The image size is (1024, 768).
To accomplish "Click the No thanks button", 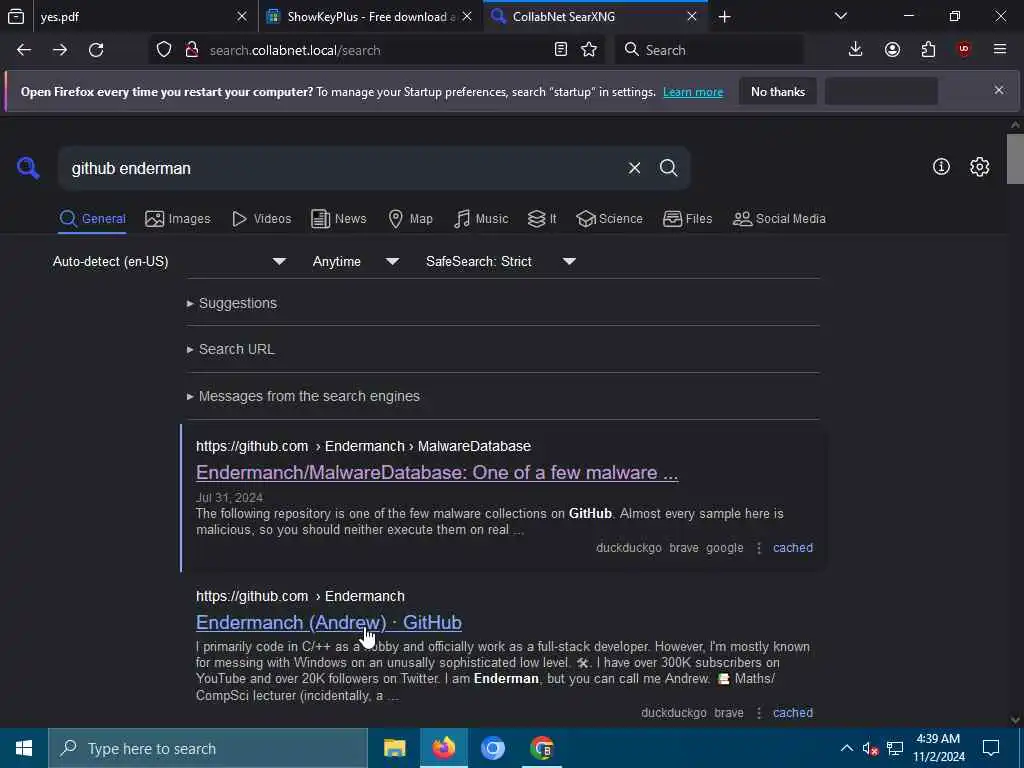I will tap(778, 91).
